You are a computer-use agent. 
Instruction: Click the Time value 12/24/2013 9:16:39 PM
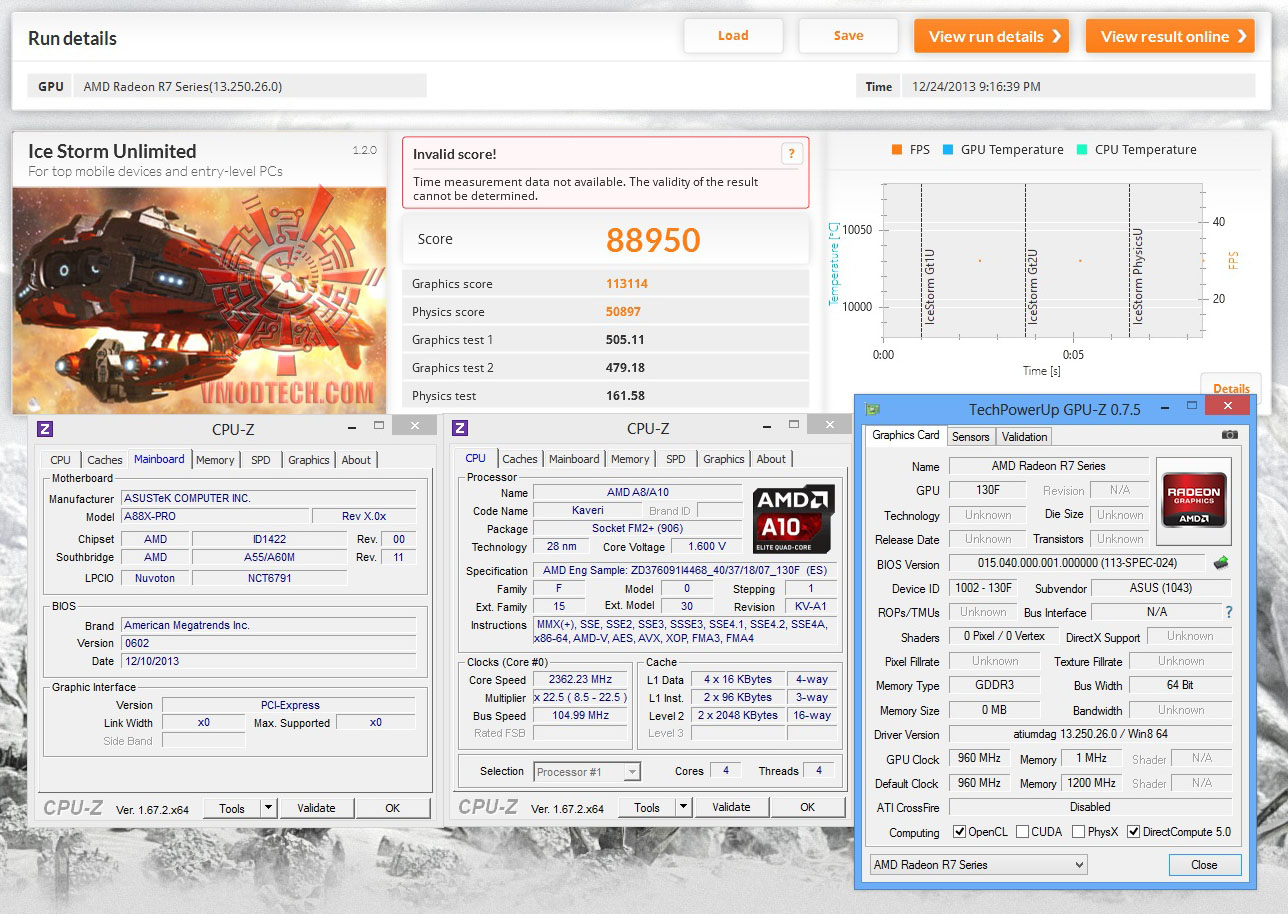[976, 86]
